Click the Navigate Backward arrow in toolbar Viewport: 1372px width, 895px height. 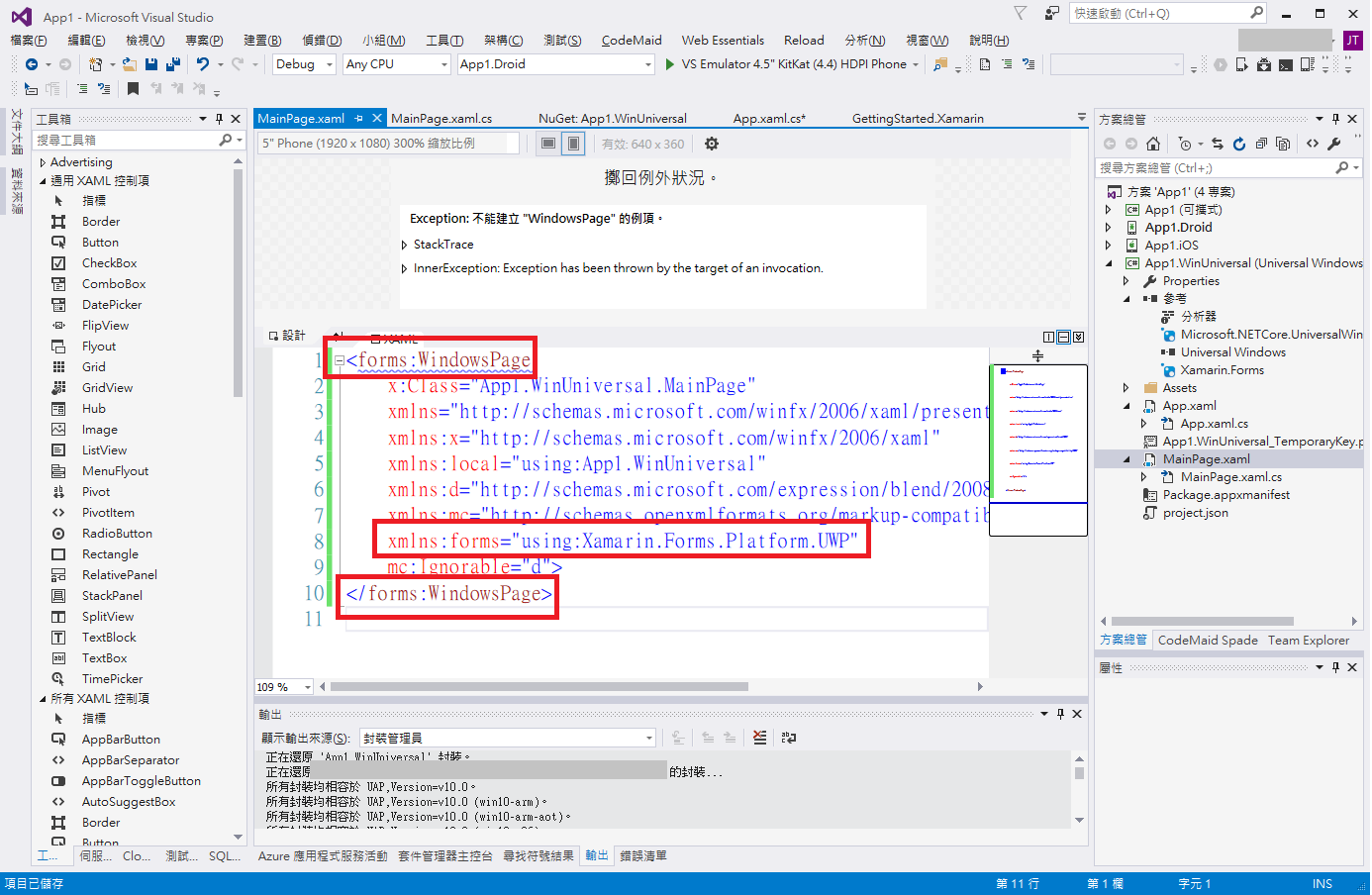tap(32, 64)
